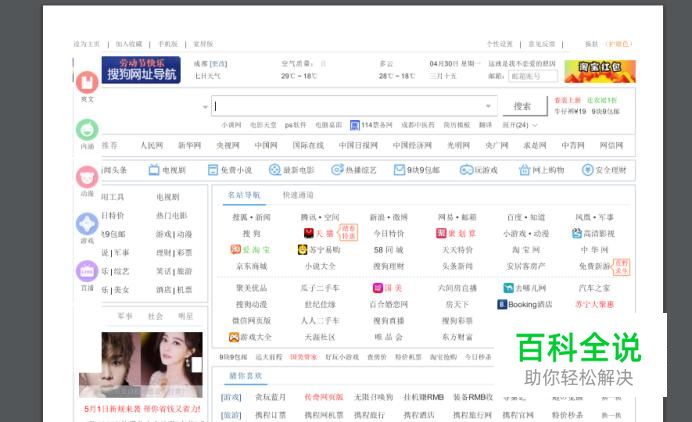This screenshot has width=692, height=422.
Task: Click the 去哪儿网 camel logo icon
Action: coord(508,288)
